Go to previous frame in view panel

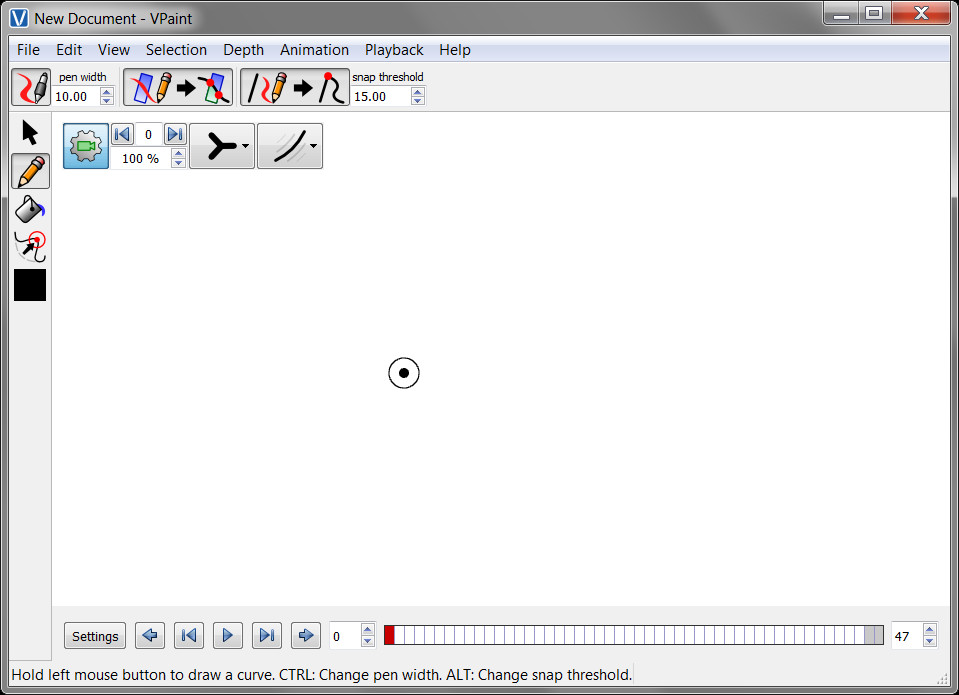[122, 134]
